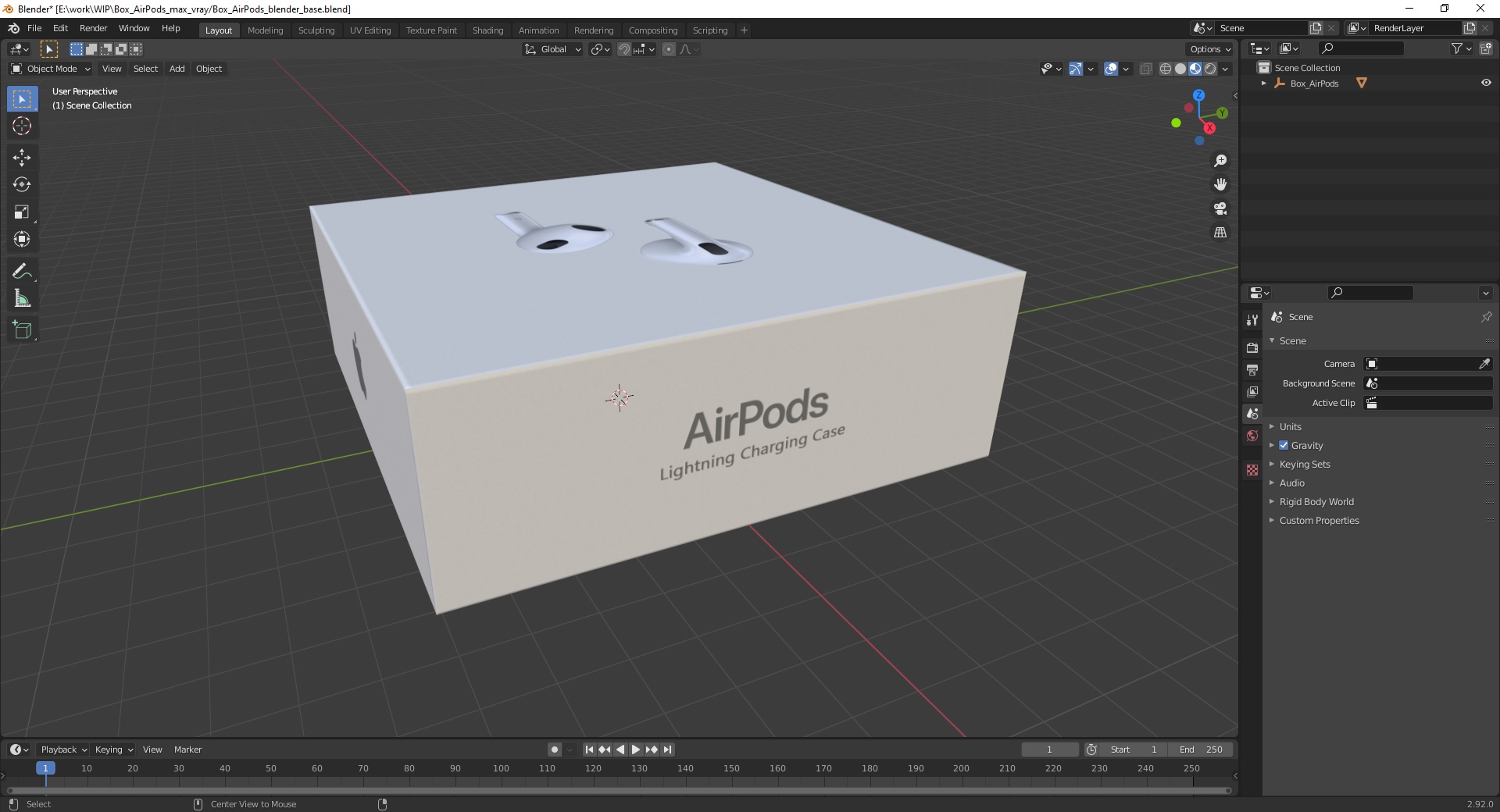Toggle show overlays button
The width and height of the screenshot is (1500, 812).
[1111, 69]
